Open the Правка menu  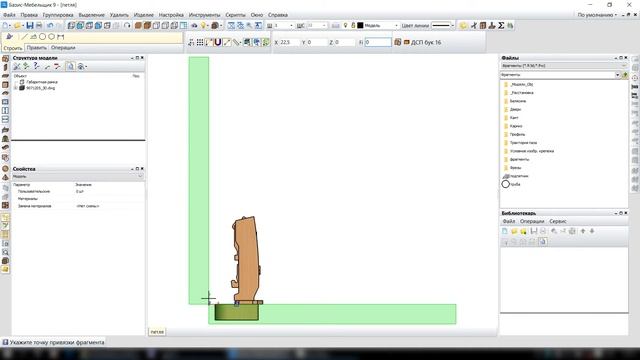point(29,15)
